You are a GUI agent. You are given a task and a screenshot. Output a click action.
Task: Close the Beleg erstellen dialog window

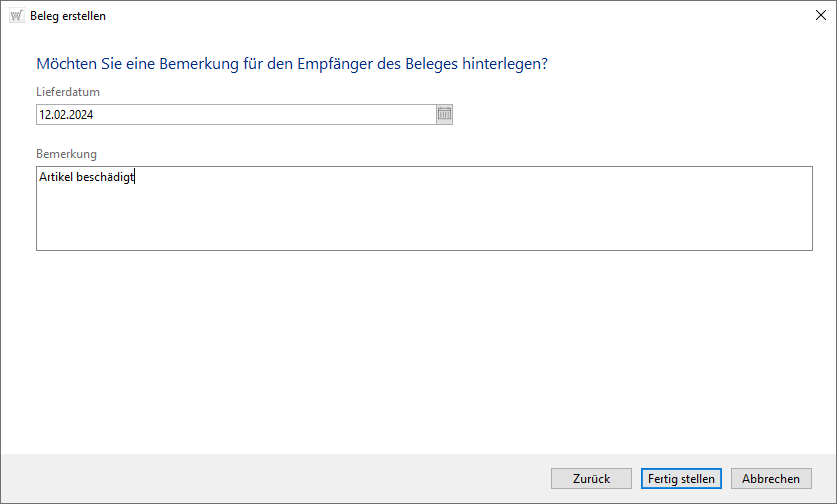[820, 16]
